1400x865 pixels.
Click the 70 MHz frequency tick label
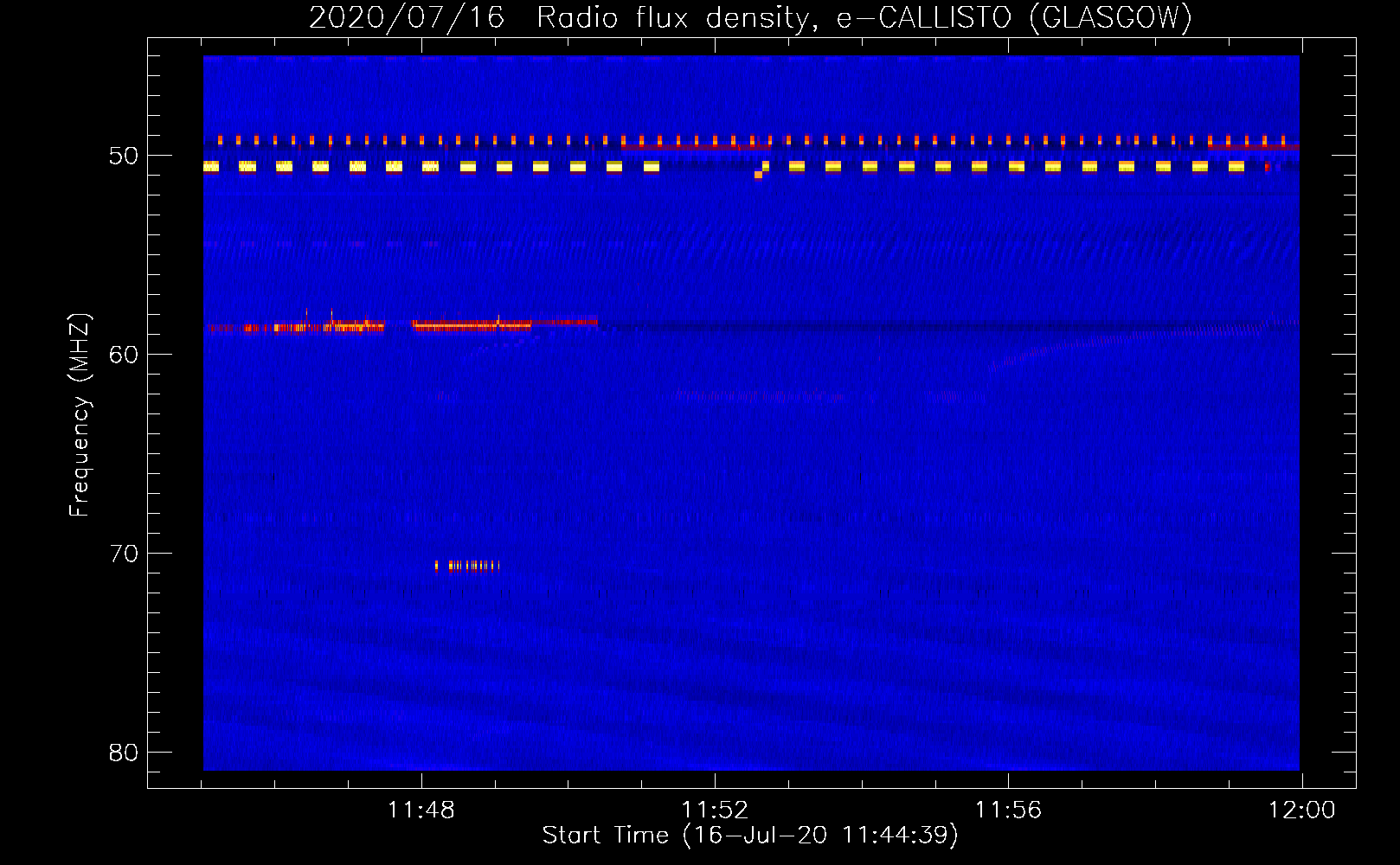coord(124,554)
